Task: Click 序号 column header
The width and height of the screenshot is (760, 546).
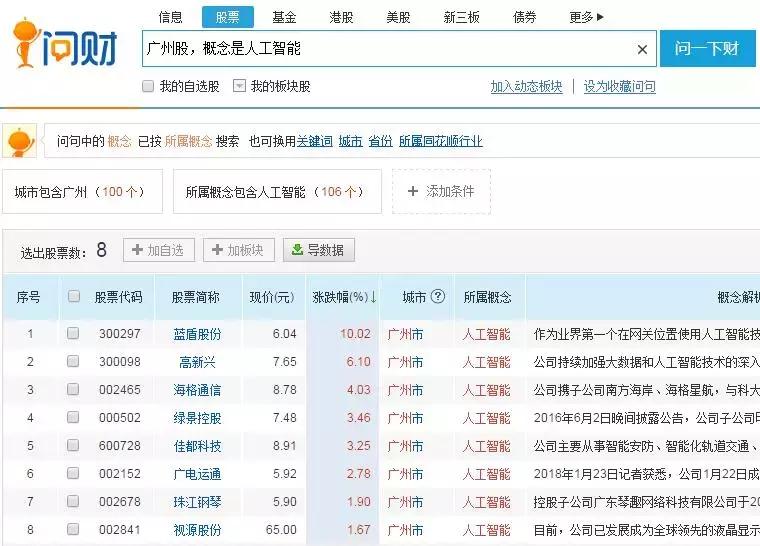Action: pos(29,297)
